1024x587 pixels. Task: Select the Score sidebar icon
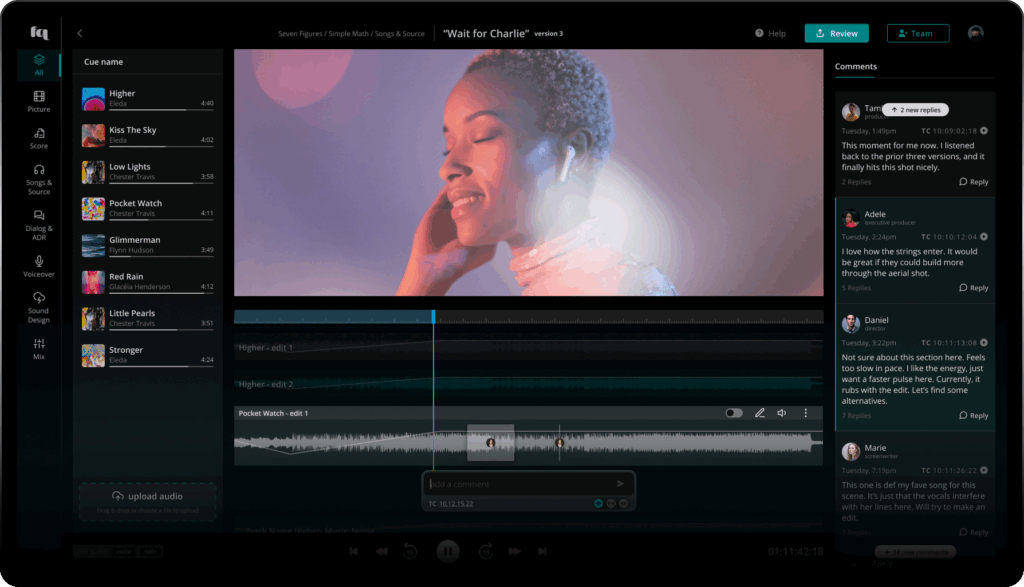[x=39, y=138]
